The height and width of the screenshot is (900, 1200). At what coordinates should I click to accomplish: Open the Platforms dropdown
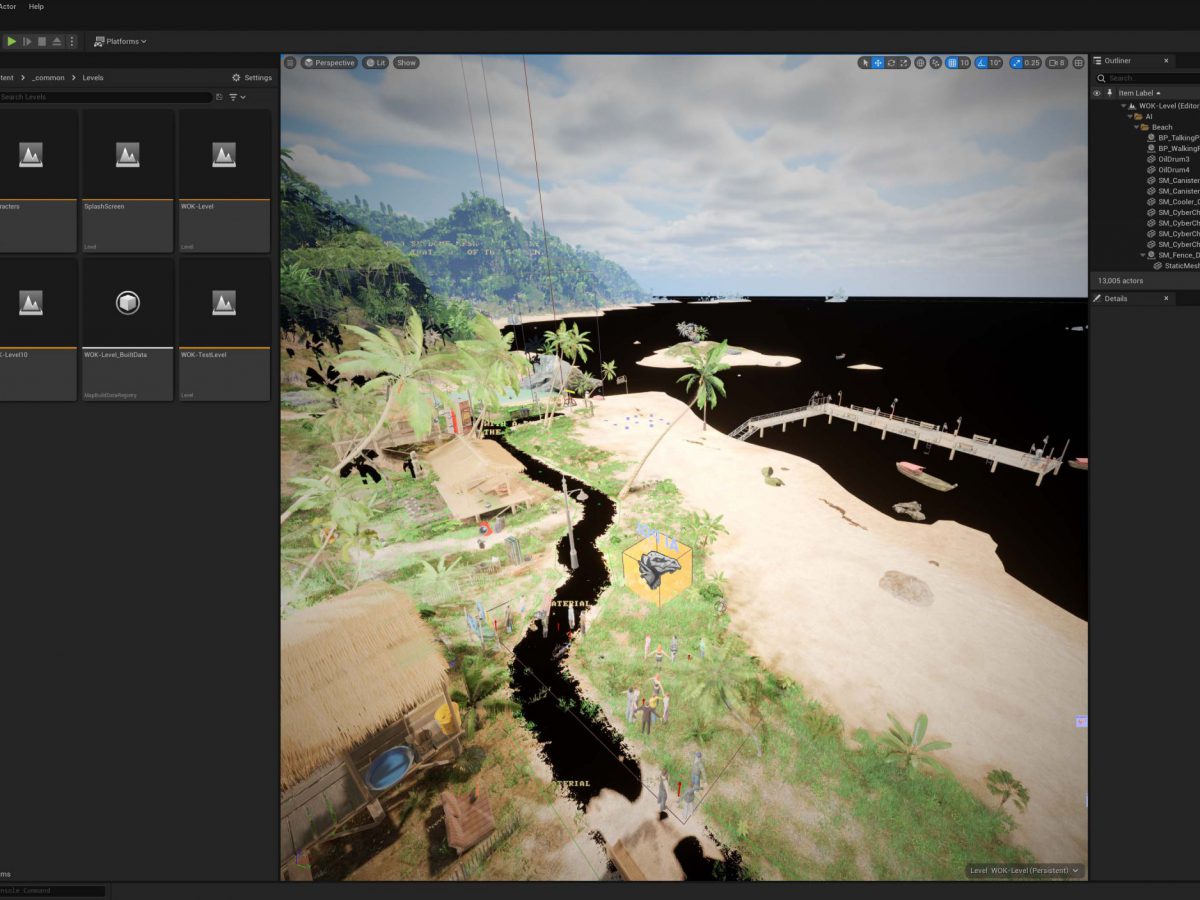tap(120, 41)
